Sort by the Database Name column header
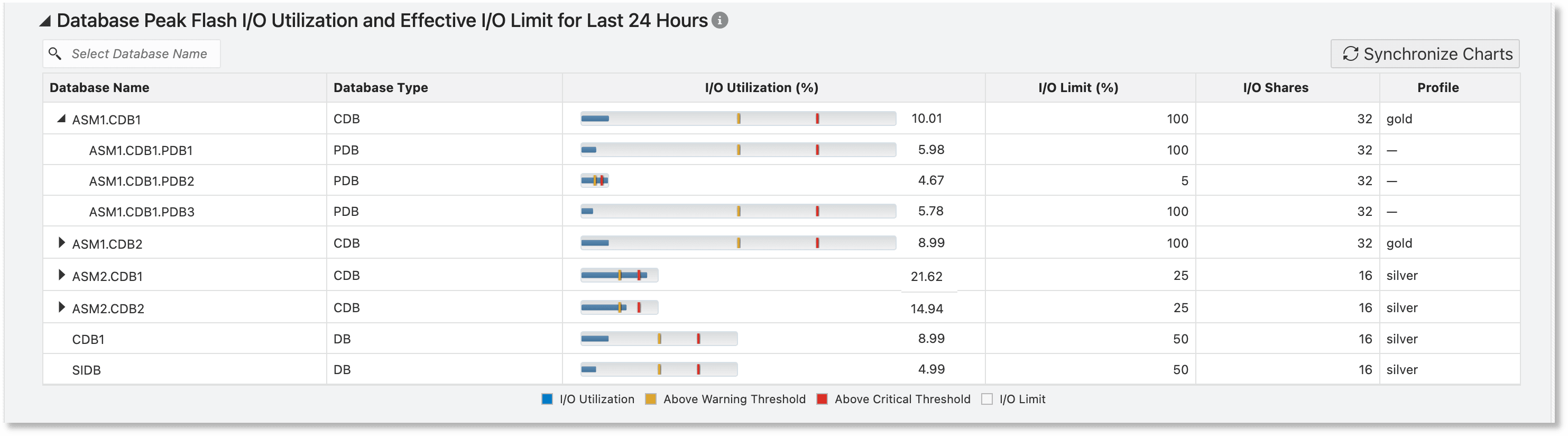Screen dimensions: 1568x436 [99, 88]
